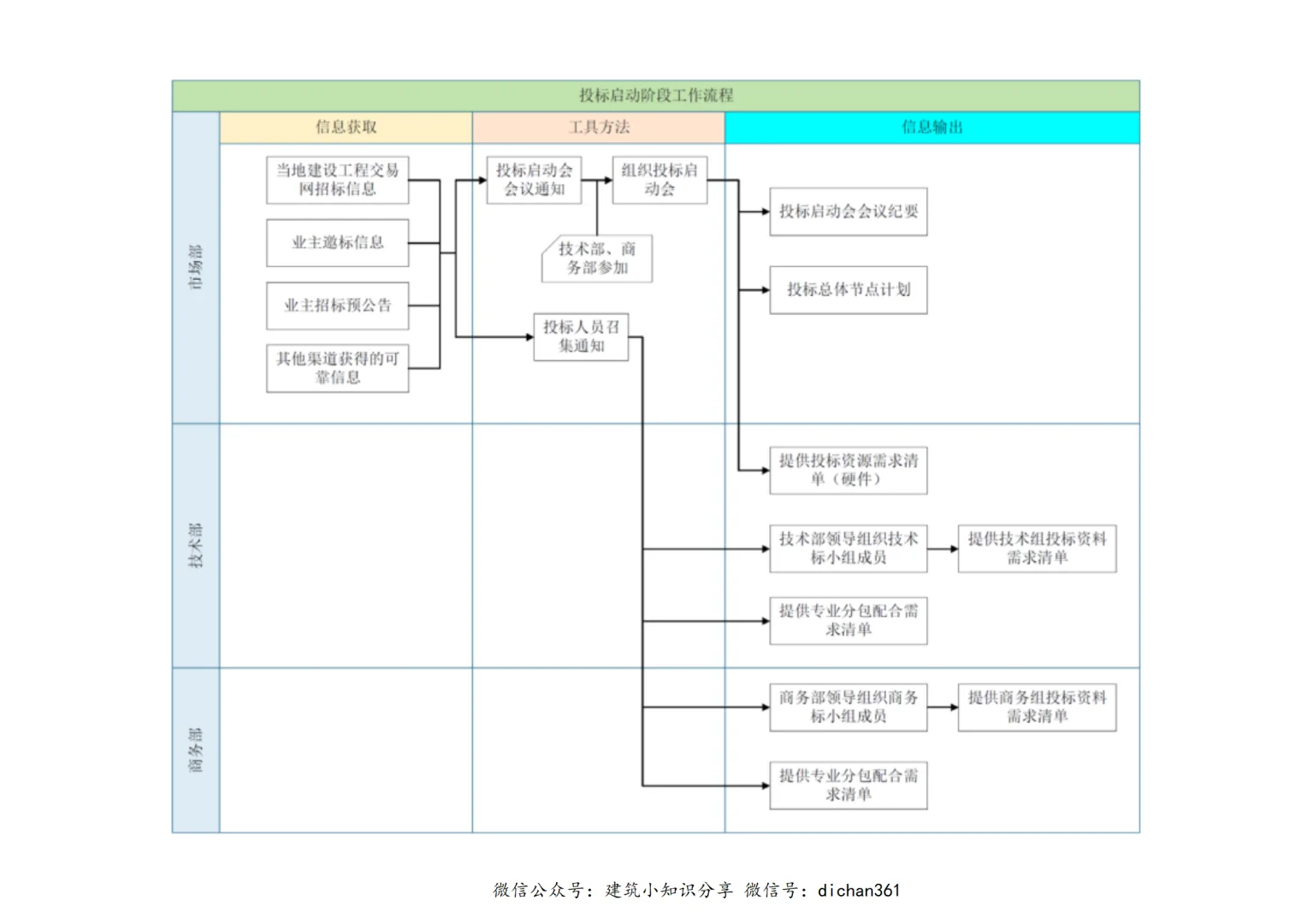Click the 技术部 row label

(x=196, y=543)
